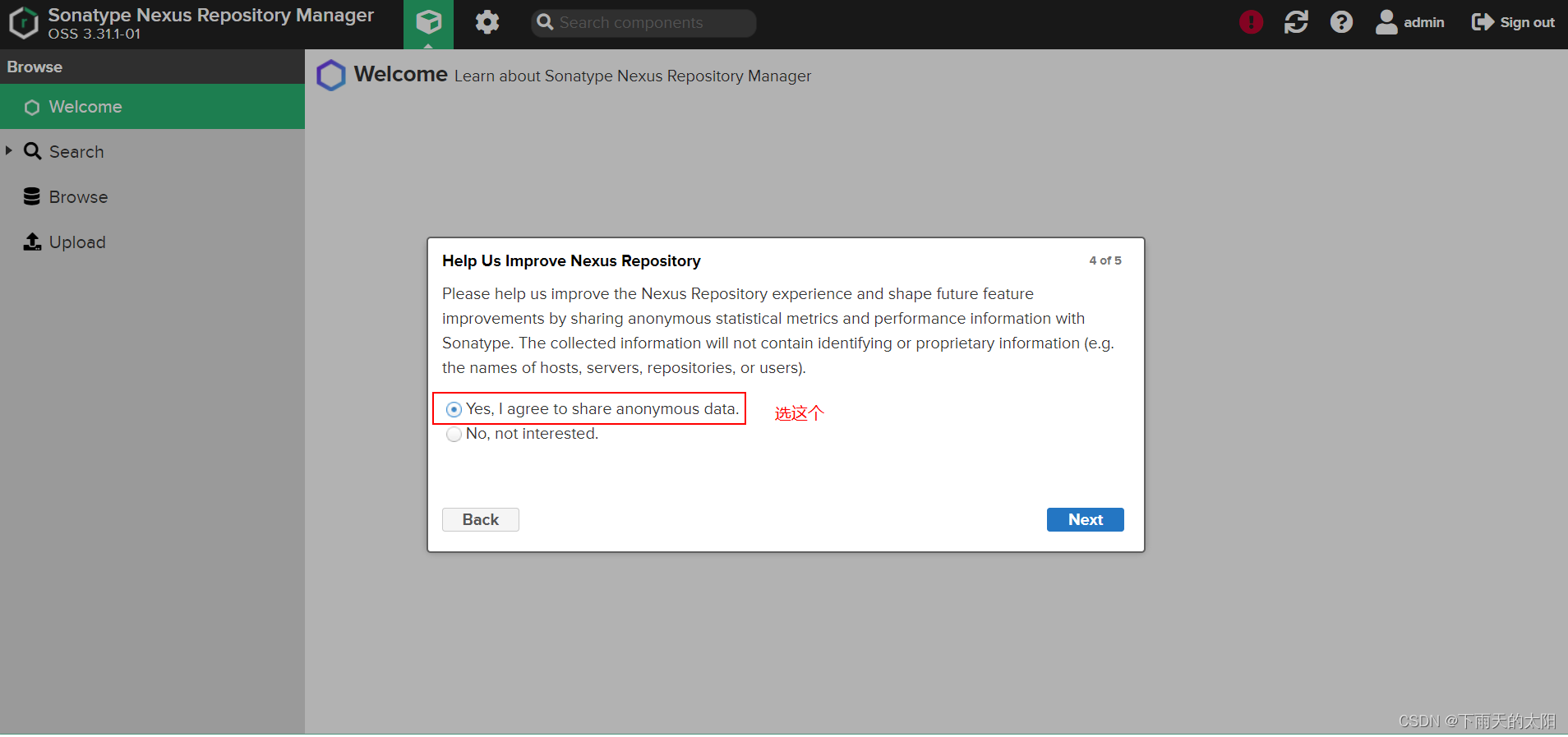Open the Browse cube icon mode

[428, 22]
